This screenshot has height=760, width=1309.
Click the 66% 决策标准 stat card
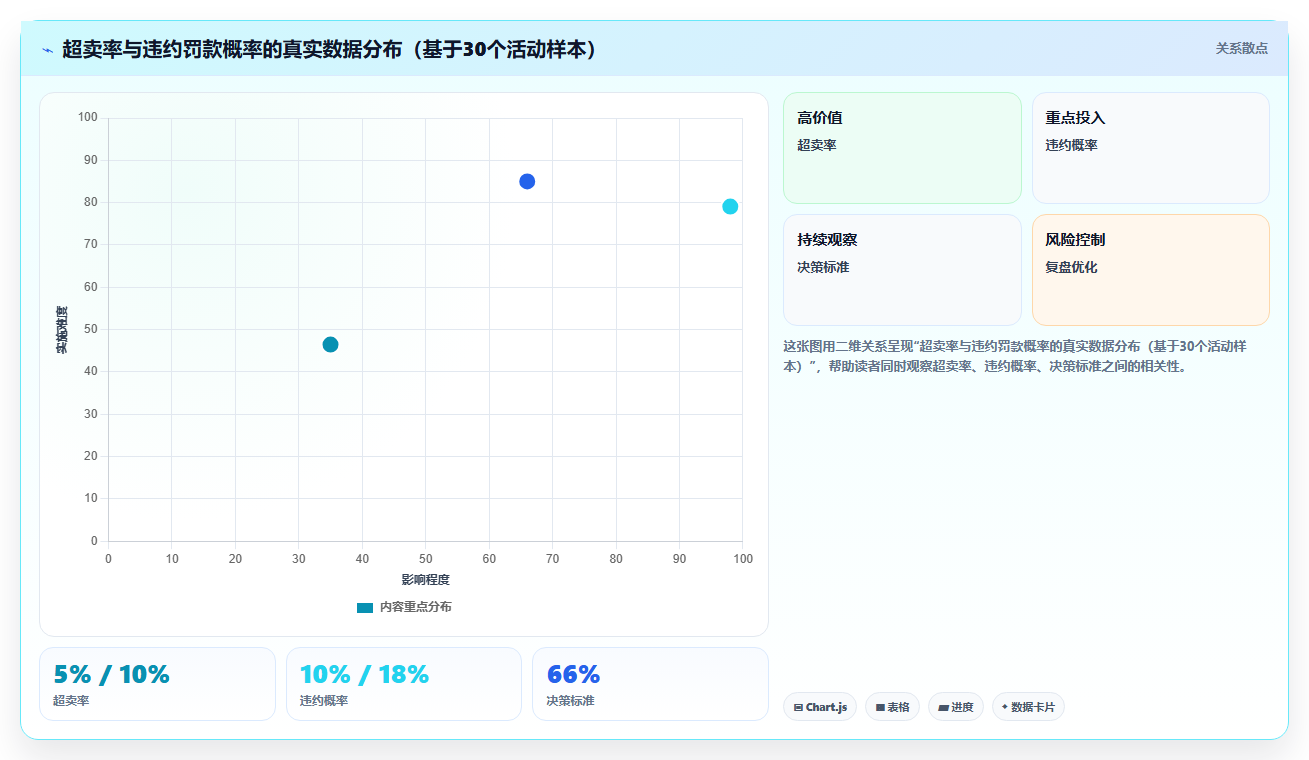pos(650,684)
